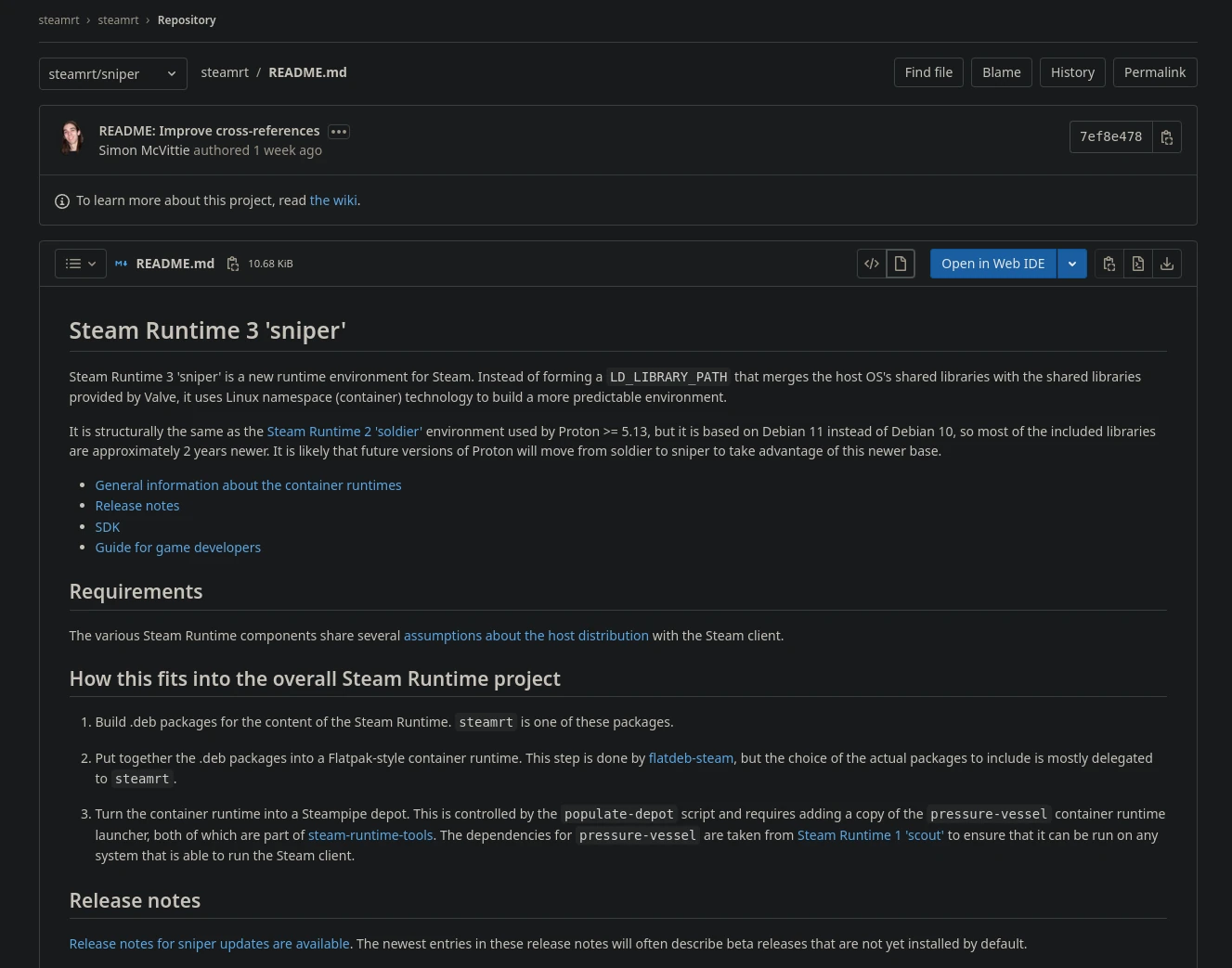Open commit 'README: Improve cross-references'
Viewport: 1232px width, 968px height.
click(209, 131)
